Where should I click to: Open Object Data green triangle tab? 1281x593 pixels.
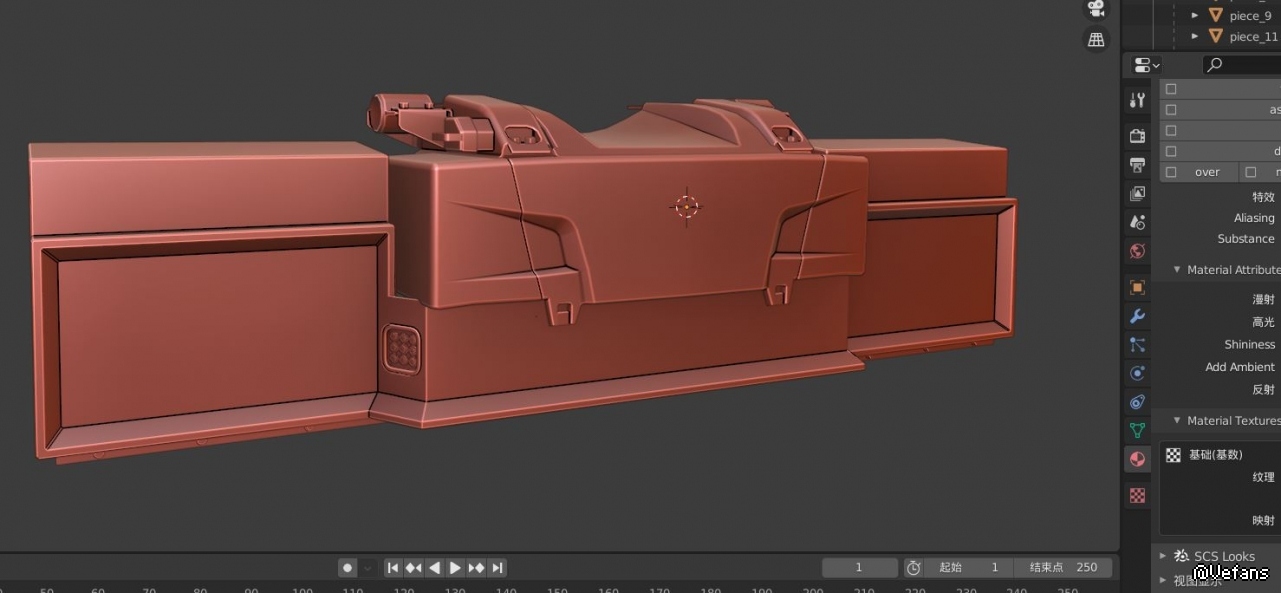point(1137,430)
